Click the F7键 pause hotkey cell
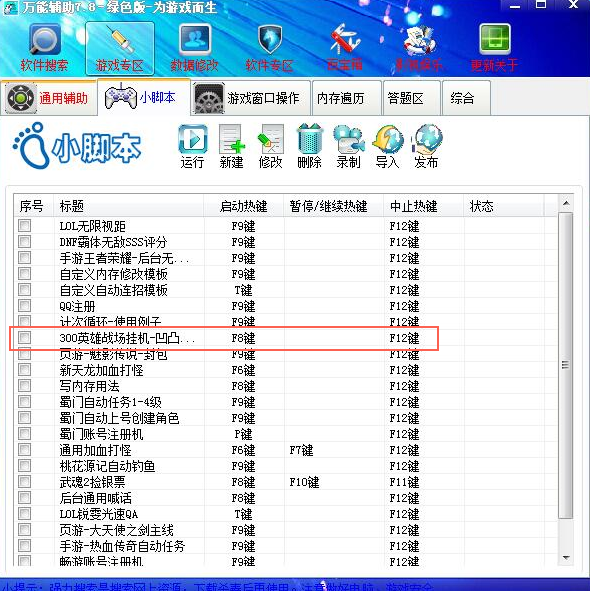Screen dimensions: 590x591 click(301, 450)
